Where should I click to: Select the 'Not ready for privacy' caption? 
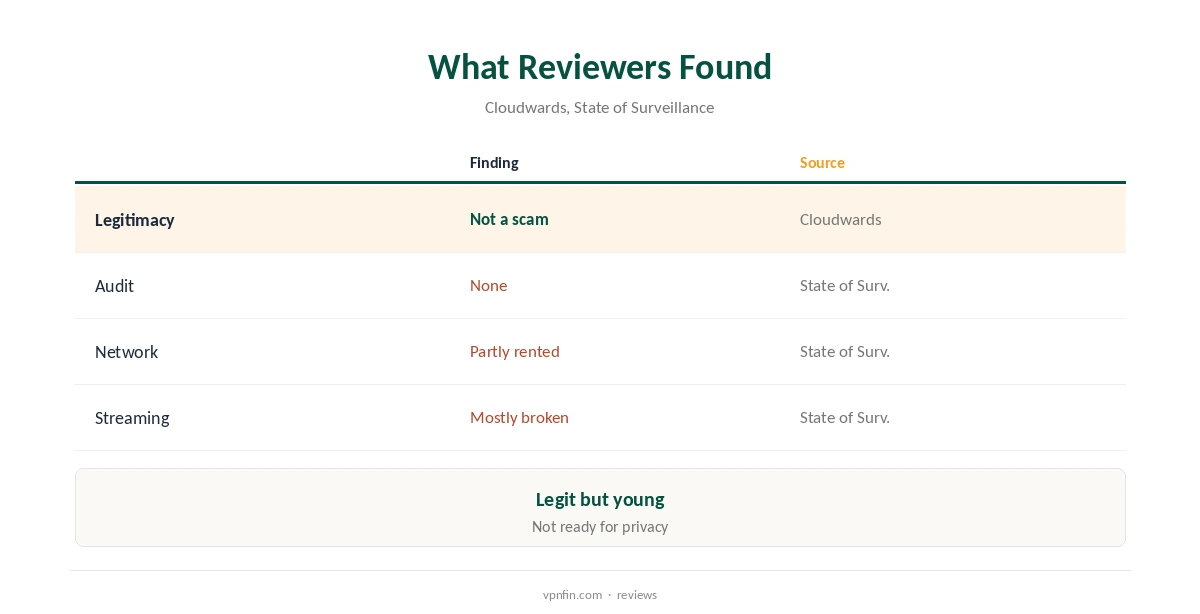click(x=600, y=526)
